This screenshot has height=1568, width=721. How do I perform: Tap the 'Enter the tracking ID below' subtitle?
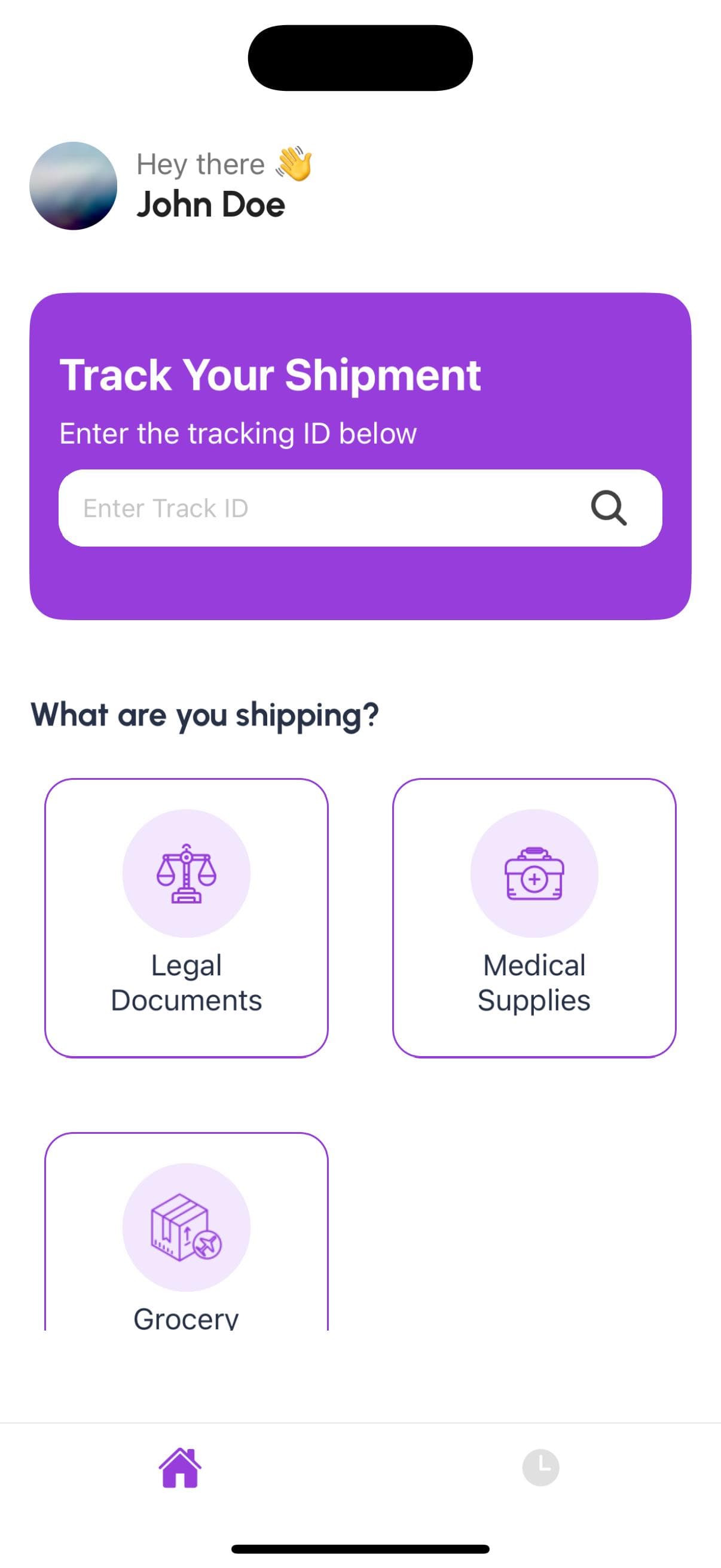pos(238,434)
